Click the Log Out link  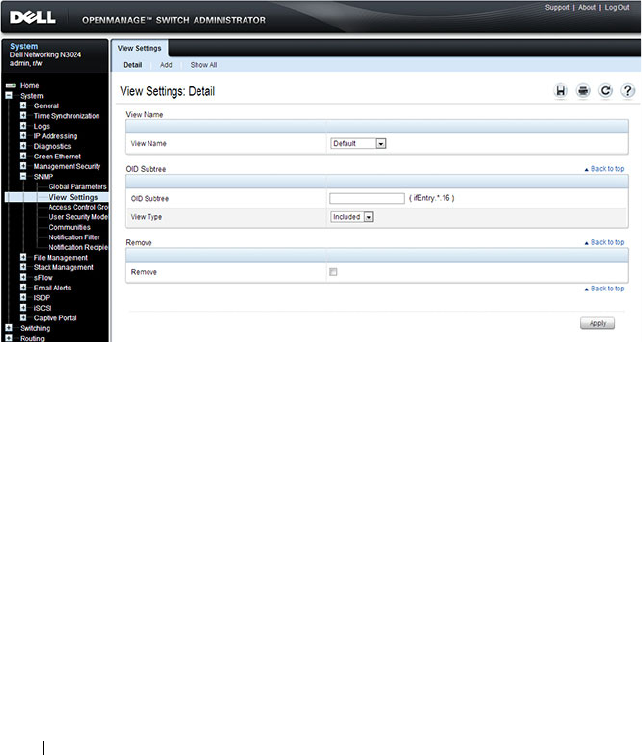tap(617, 8)
